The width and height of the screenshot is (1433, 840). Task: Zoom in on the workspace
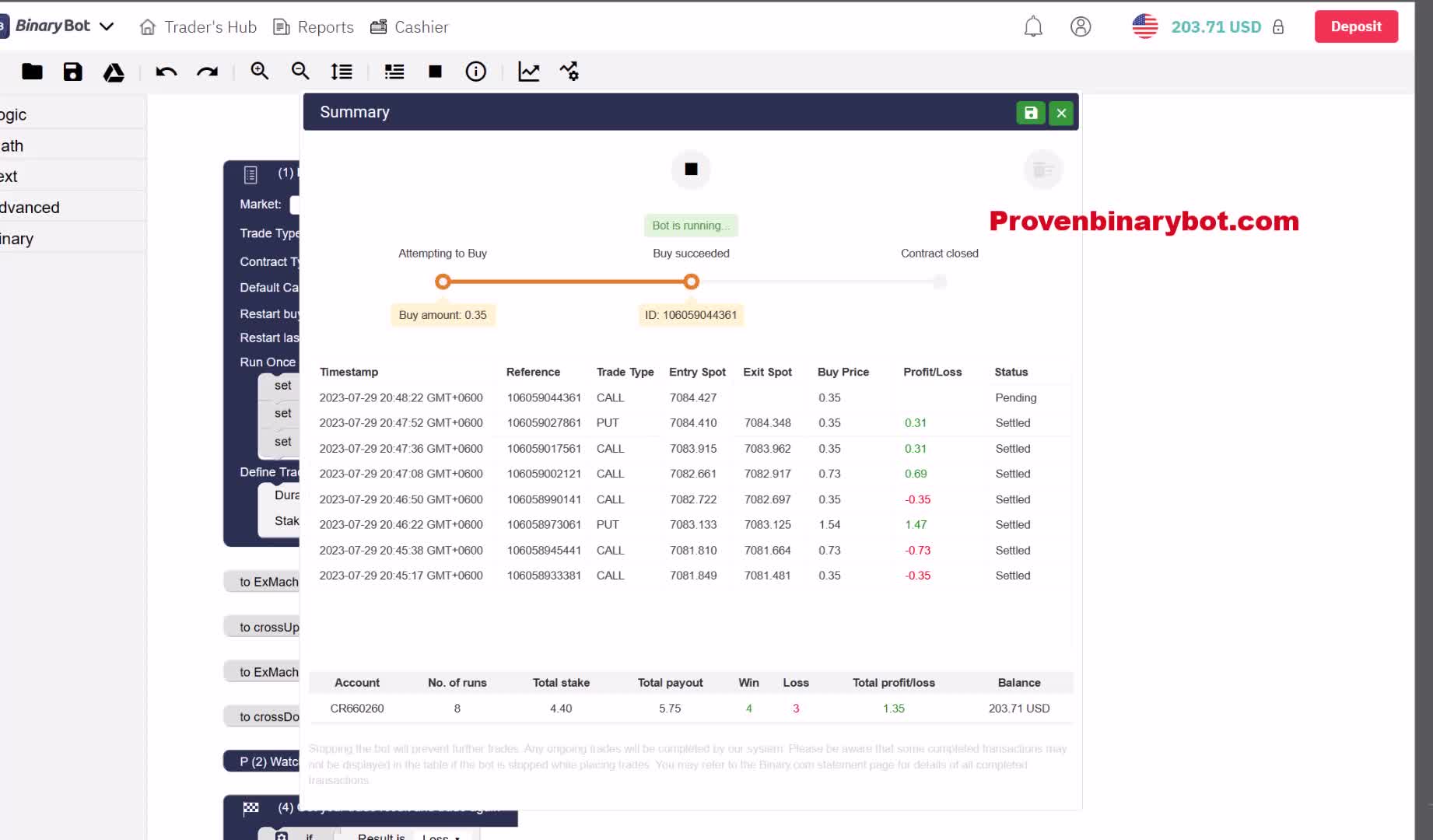click(x=259, y=72)
